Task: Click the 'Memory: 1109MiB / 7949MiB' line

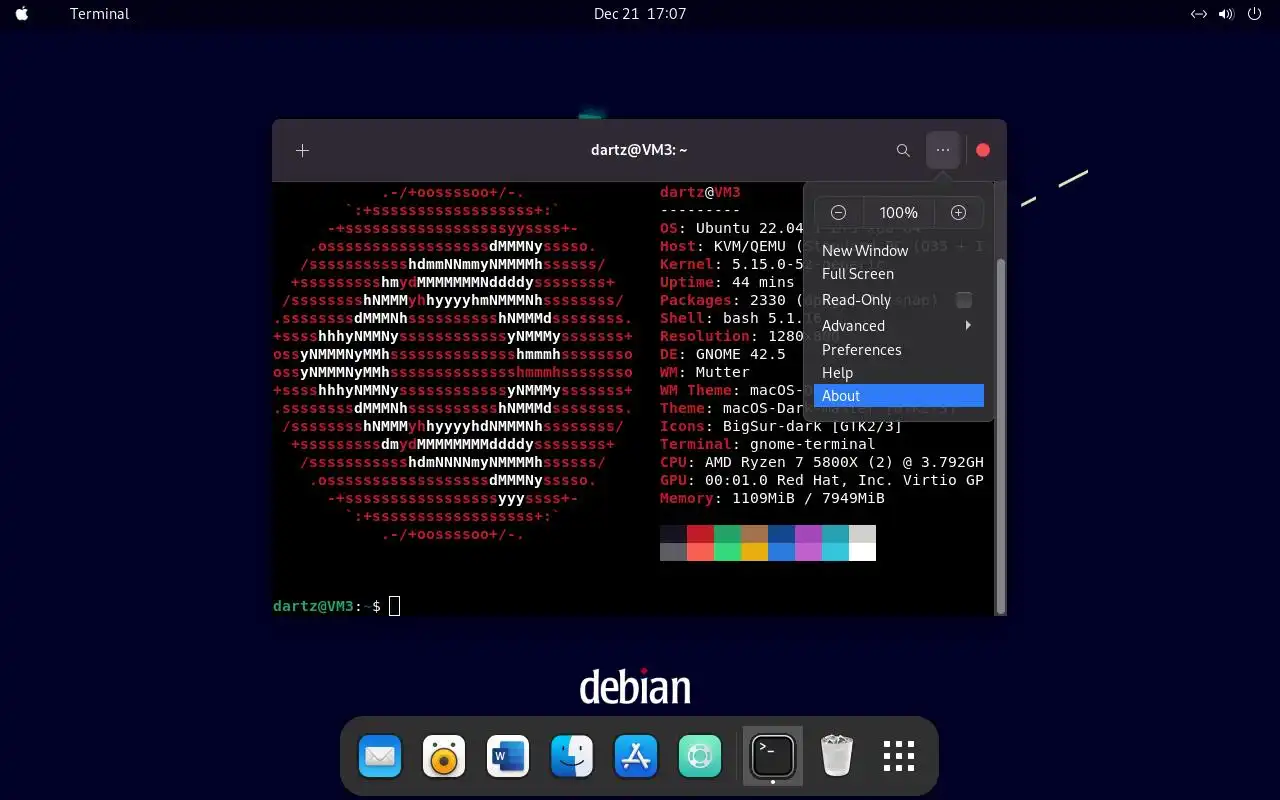Action: pyautogui.click(x=772, y=498)
